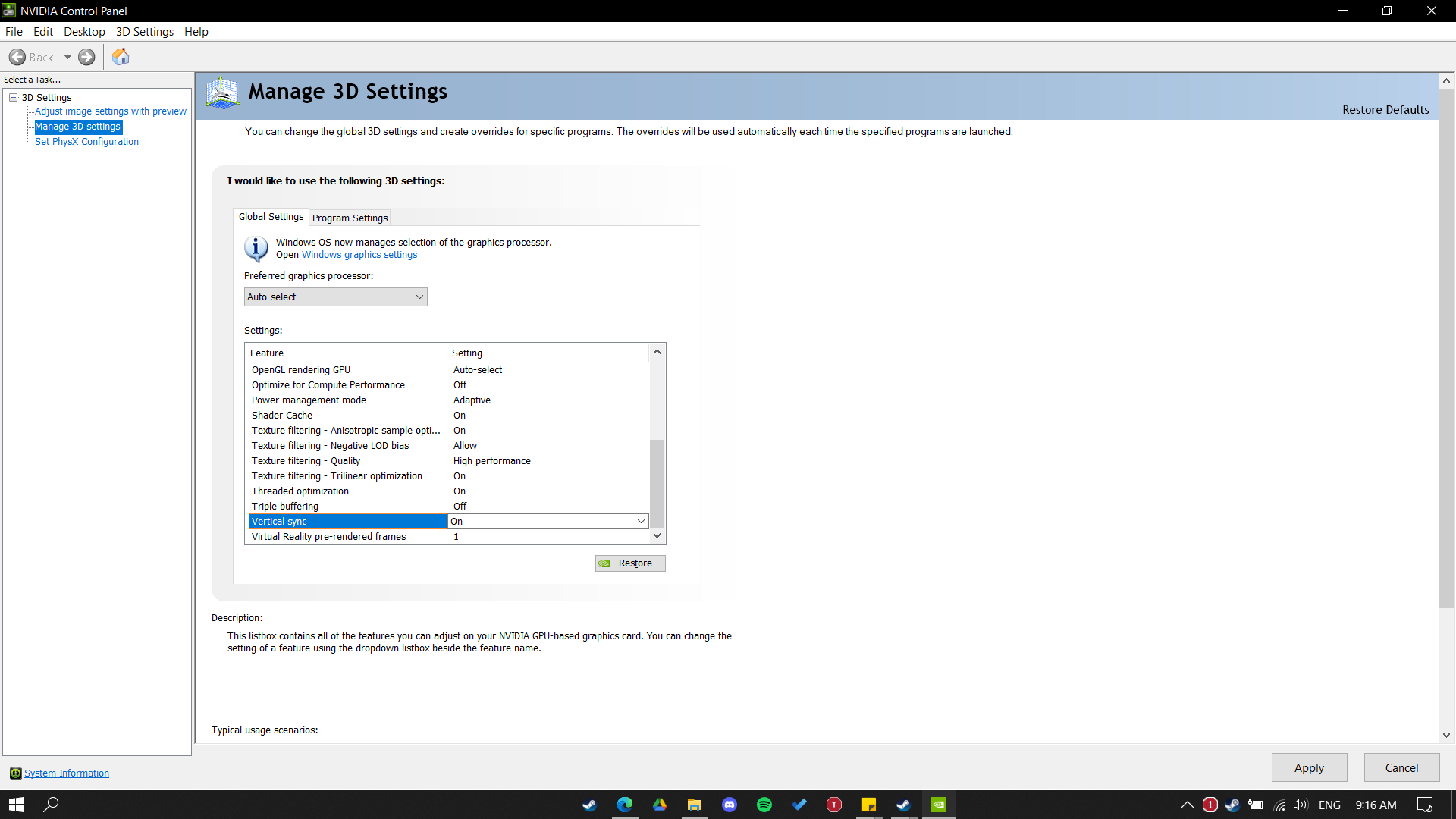This screenshot has height=819, width=1456.
Task: Click the Home icon in toolbar
Action: [x=121, y=57]
